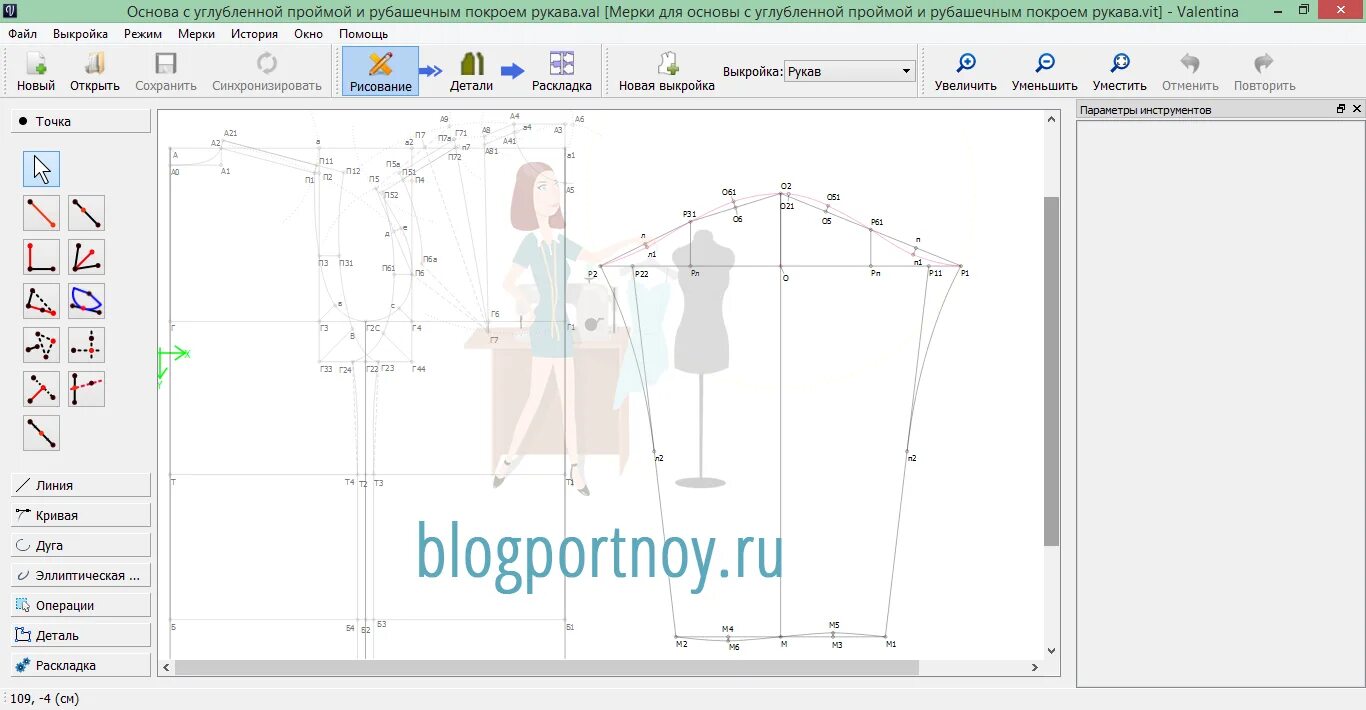Click point label М1 at sleeve hem
The height and width of the screenshot is (710, 1366).
[891, 644]
